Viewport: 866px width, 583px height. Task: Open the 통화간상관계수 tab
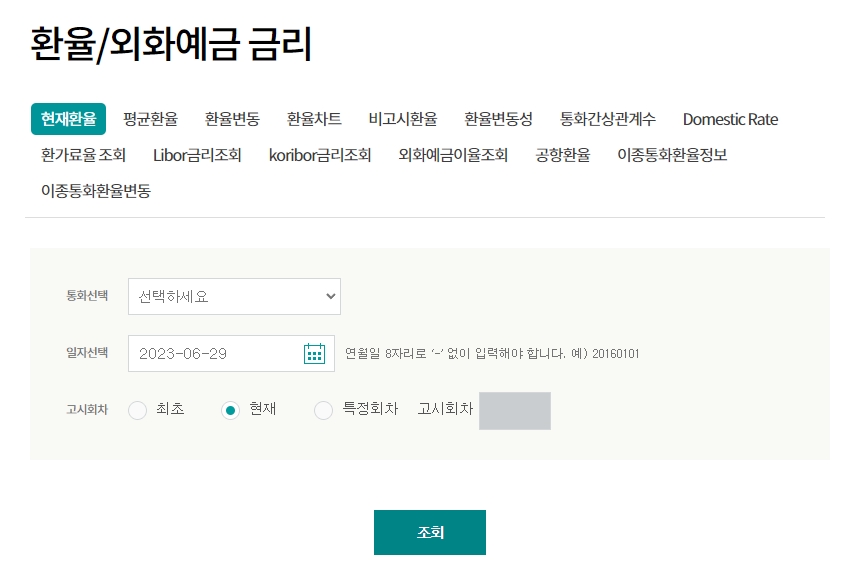click(608, 119)
